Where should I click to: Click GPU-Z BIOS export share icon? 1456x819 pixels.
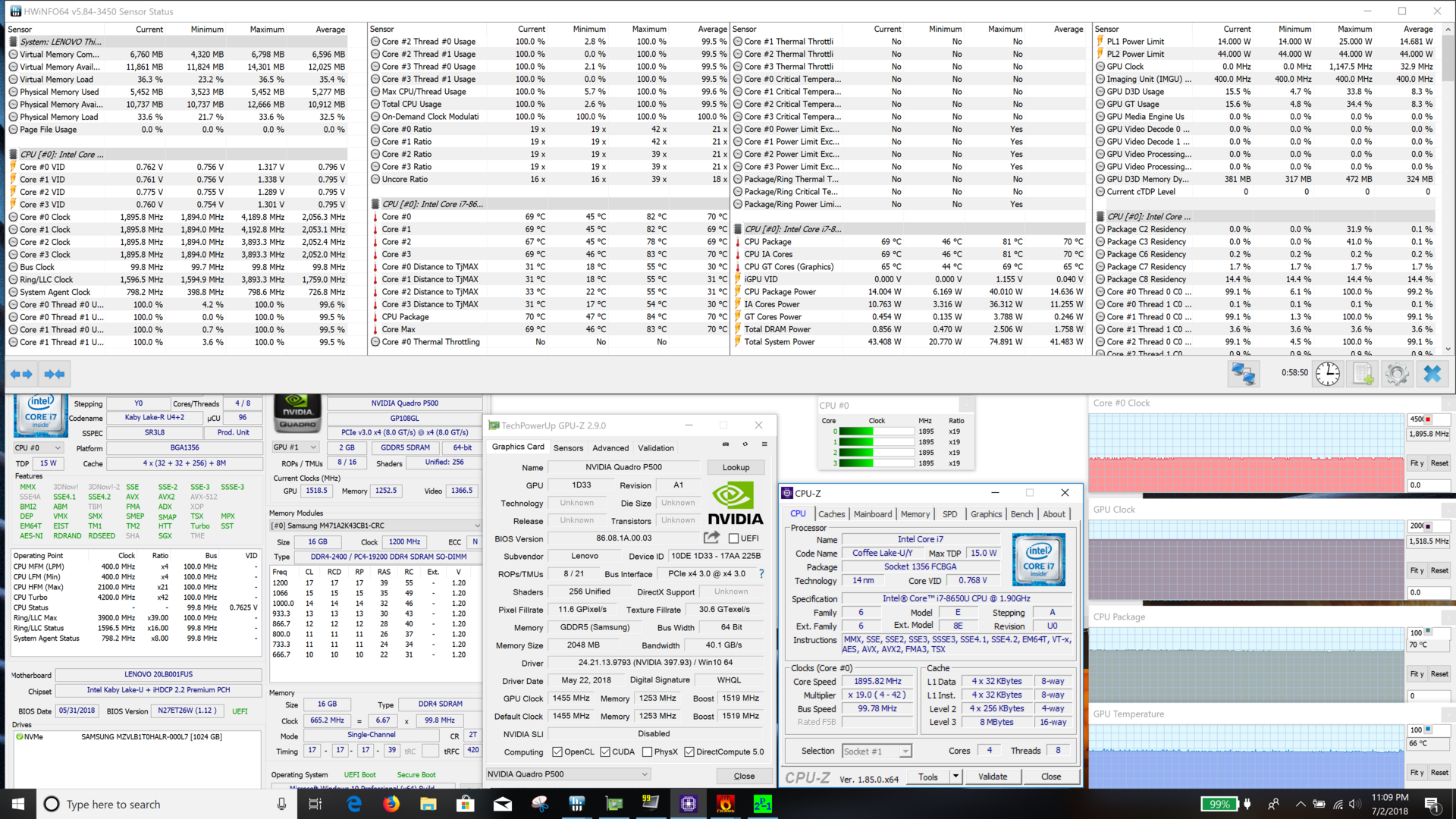pyautogui.click(x=711, y=538)
